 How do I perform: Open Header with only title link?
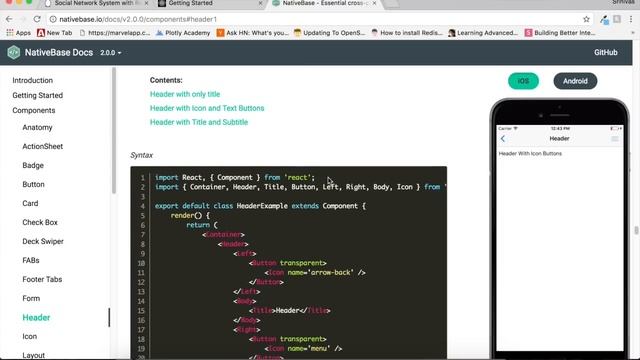[185, 94]
